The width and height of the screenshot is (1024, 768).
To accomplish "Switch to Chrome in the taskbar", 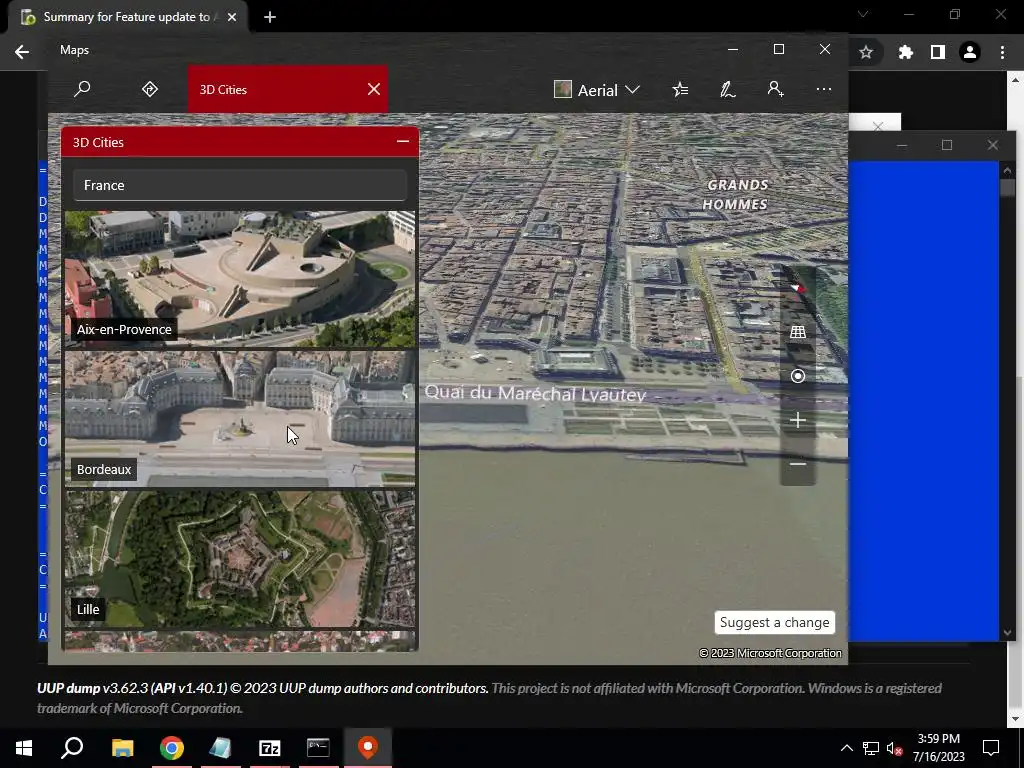I will (x=172, y=748).
